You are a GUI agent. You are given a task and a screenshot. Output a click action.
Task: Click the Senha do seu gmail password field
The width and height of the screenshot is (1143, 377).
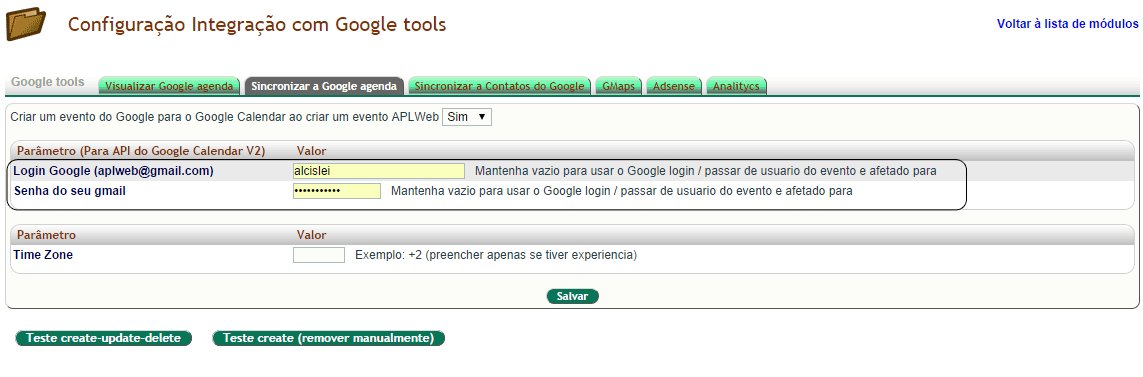click(x=337, y=191)
